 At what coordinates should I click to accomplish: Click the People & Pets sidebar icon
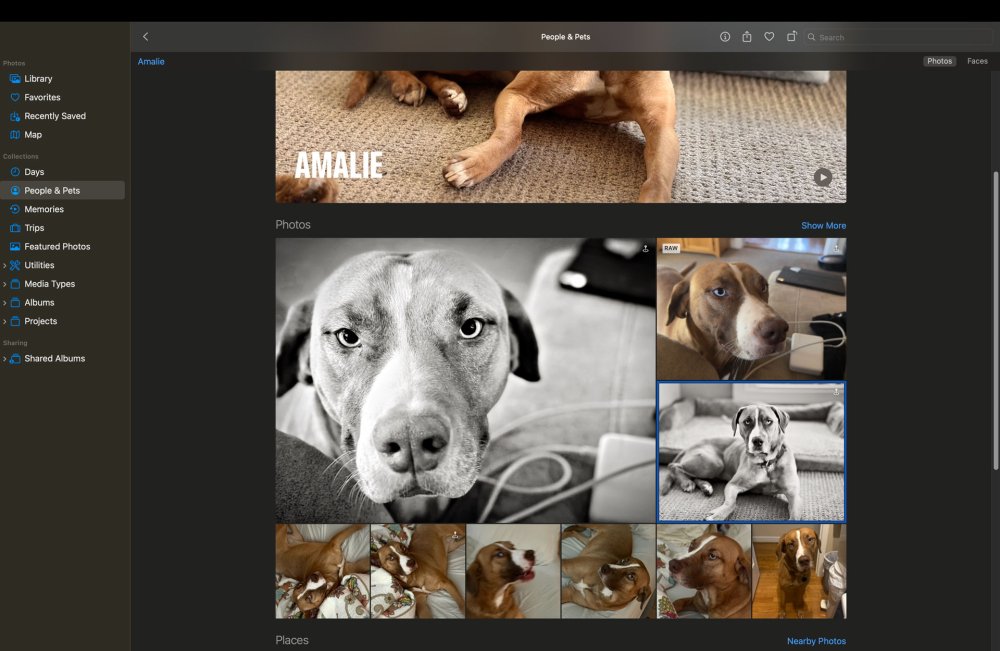(x=15, y=191)
